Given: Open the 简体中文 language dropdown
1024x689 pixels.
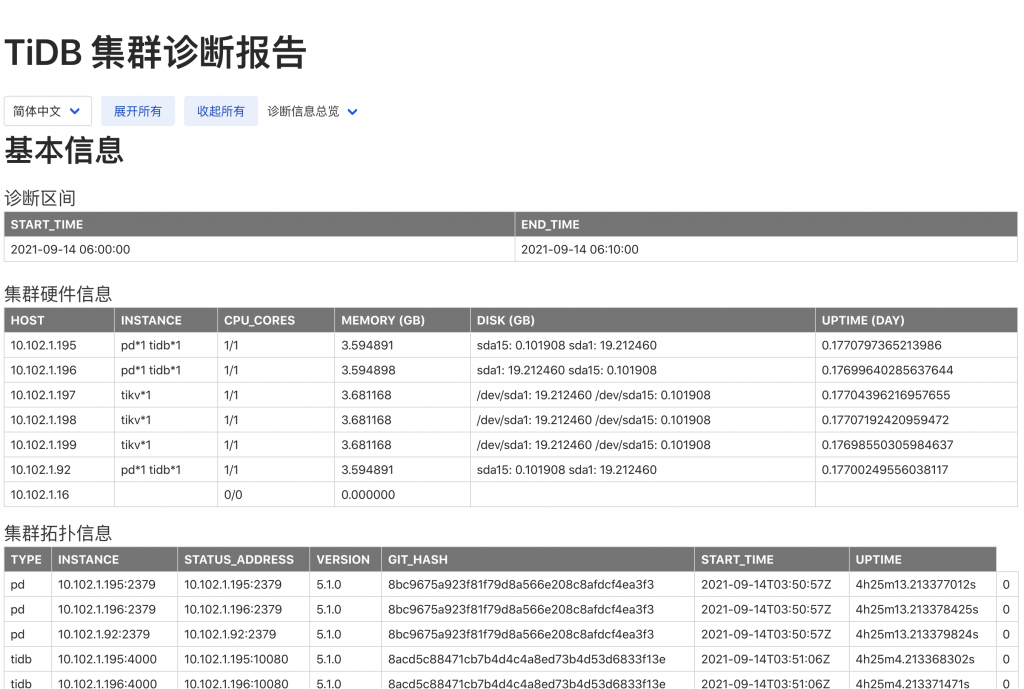Looking at the screenshot, I should click(48, 111).
